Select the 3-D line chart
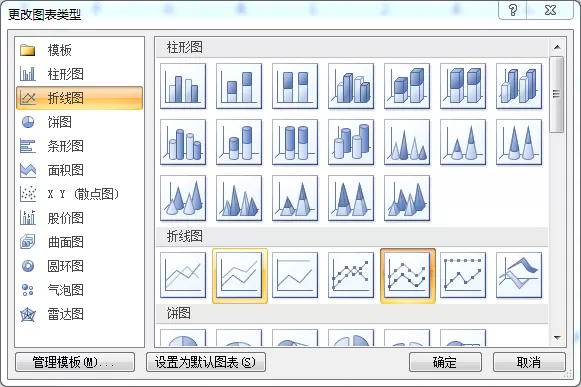581x387 pixels. coord(519,275)
